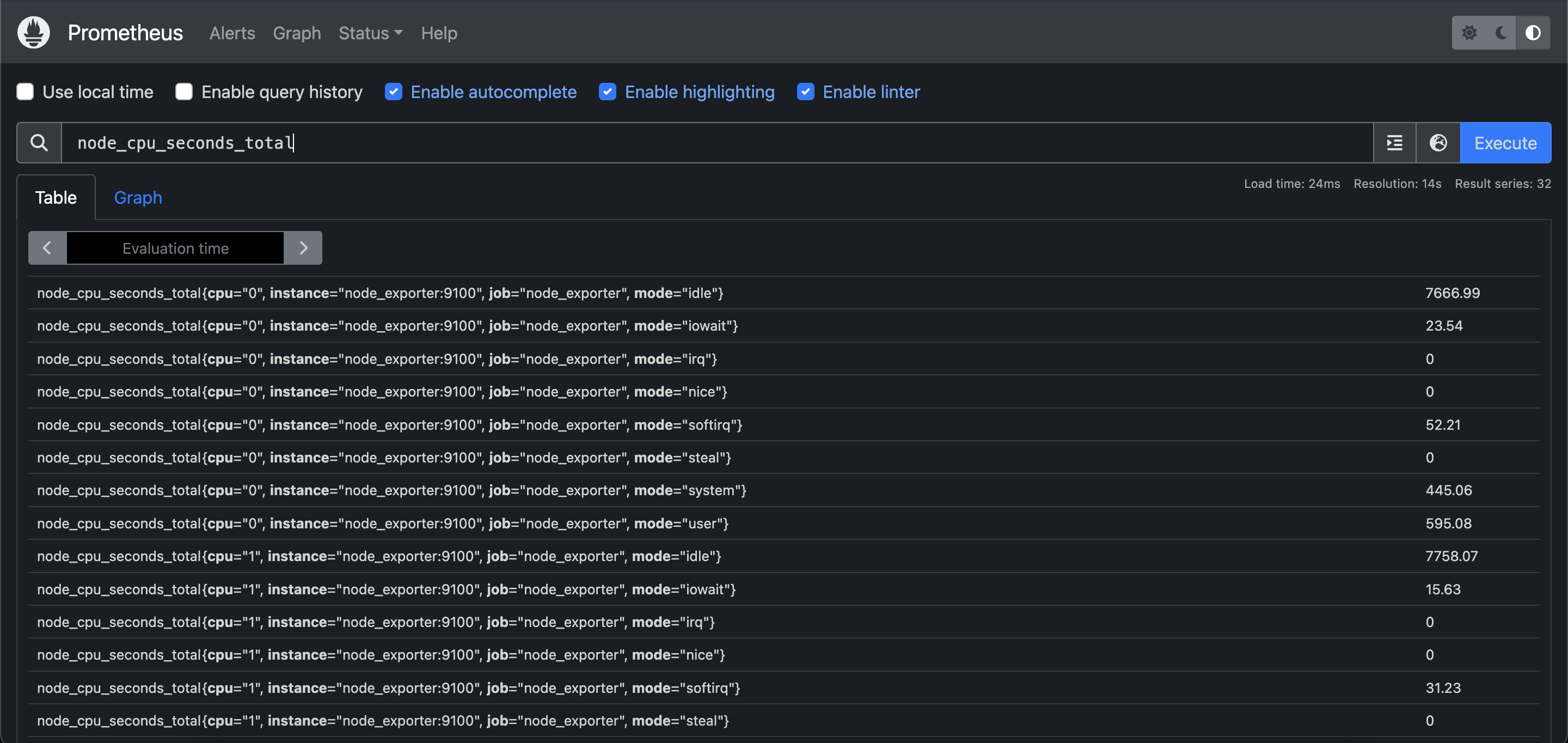Screen dimensions: 1568x743
Task: Click the auto-theme contrast icon
Action: tap(1533, 33)
